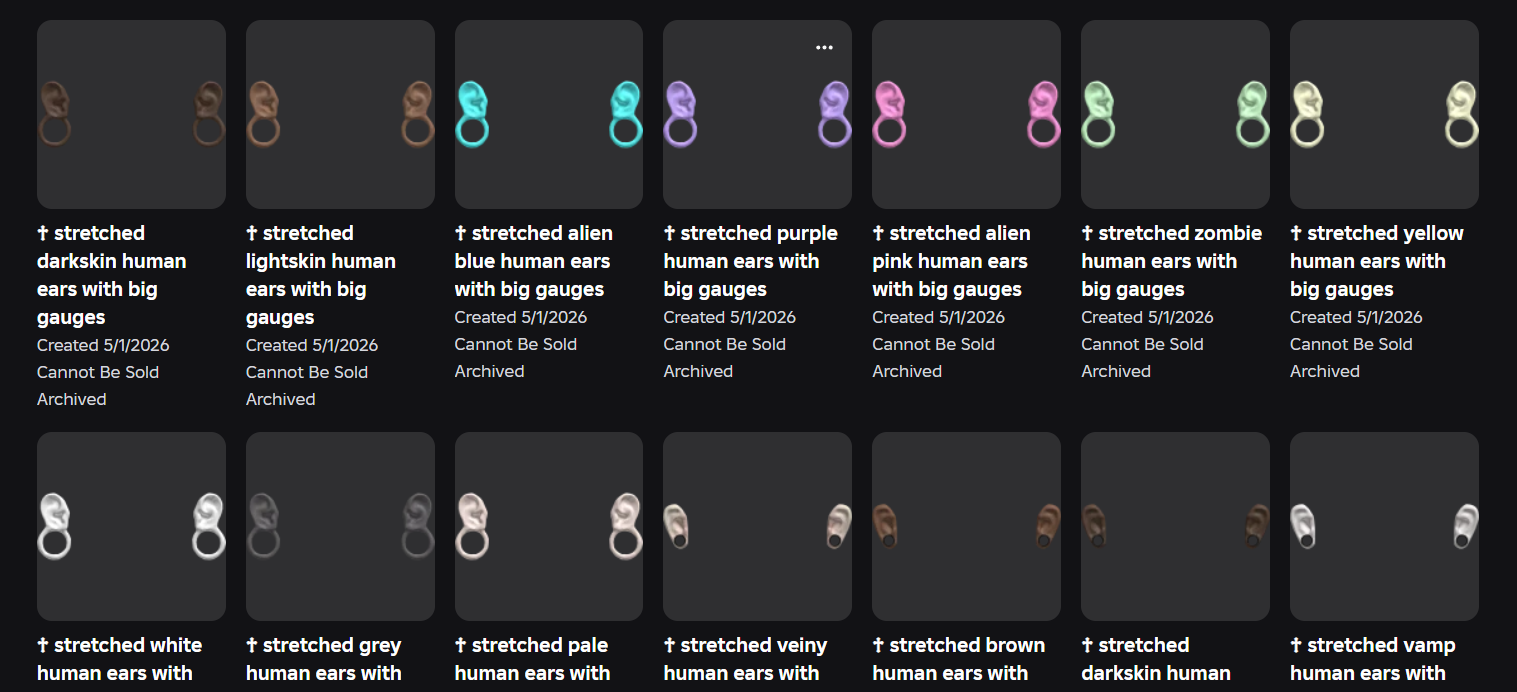
Task: Open the alien pink ears thumbnail
Action: click(966, 114)
